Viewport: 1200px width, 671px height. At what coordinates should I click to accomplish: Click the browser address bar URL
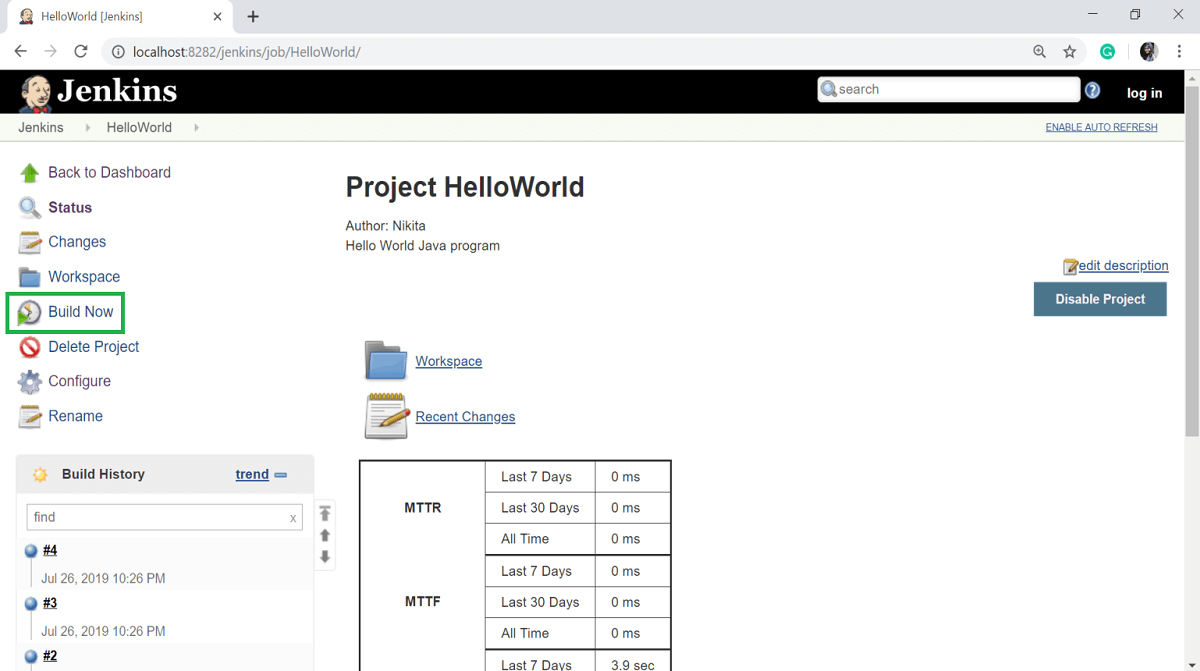point(246,51)
